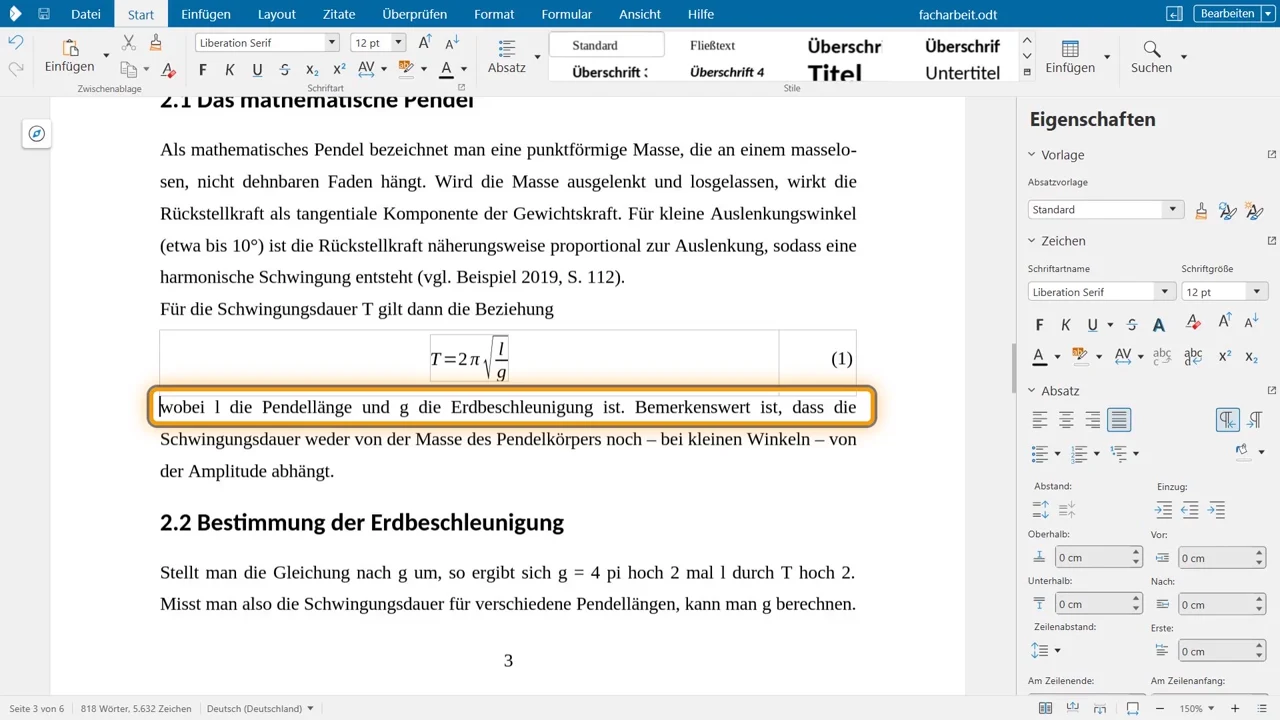The height and width of the screenshot is (720, 1280).
Task: Apply the Untertitel style from gallery
Action: click(x=963, y=73)
